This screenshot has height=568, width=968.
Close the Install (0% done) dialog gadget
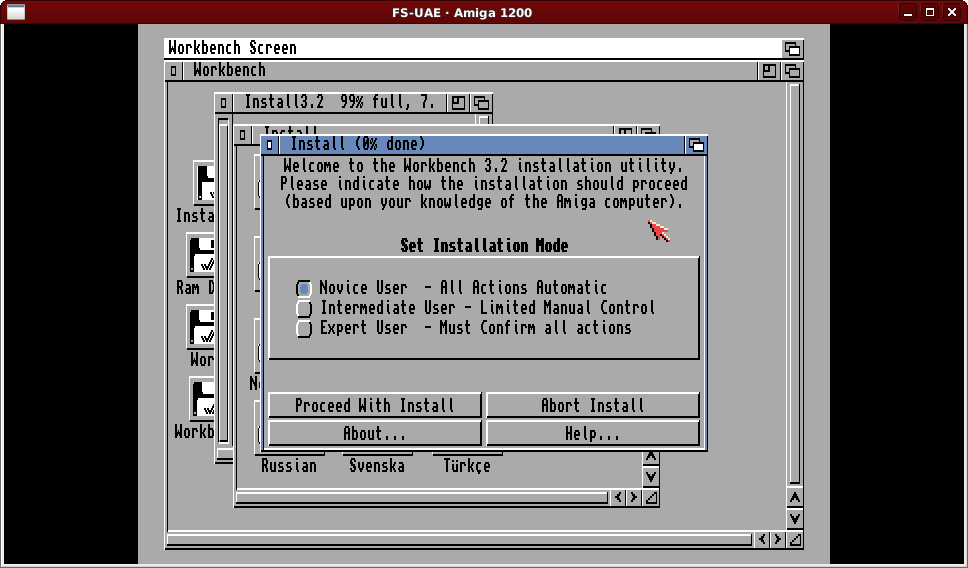[270, 145]
